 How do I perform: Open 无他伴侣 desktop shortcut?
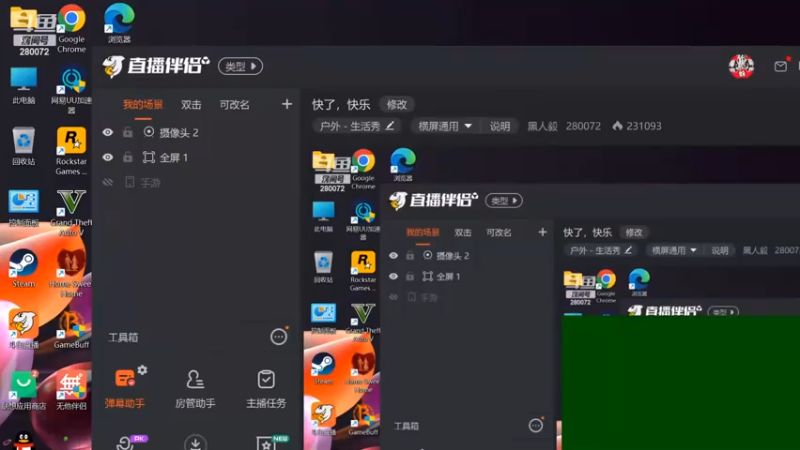pyautogui.click(x=71, y=391)
